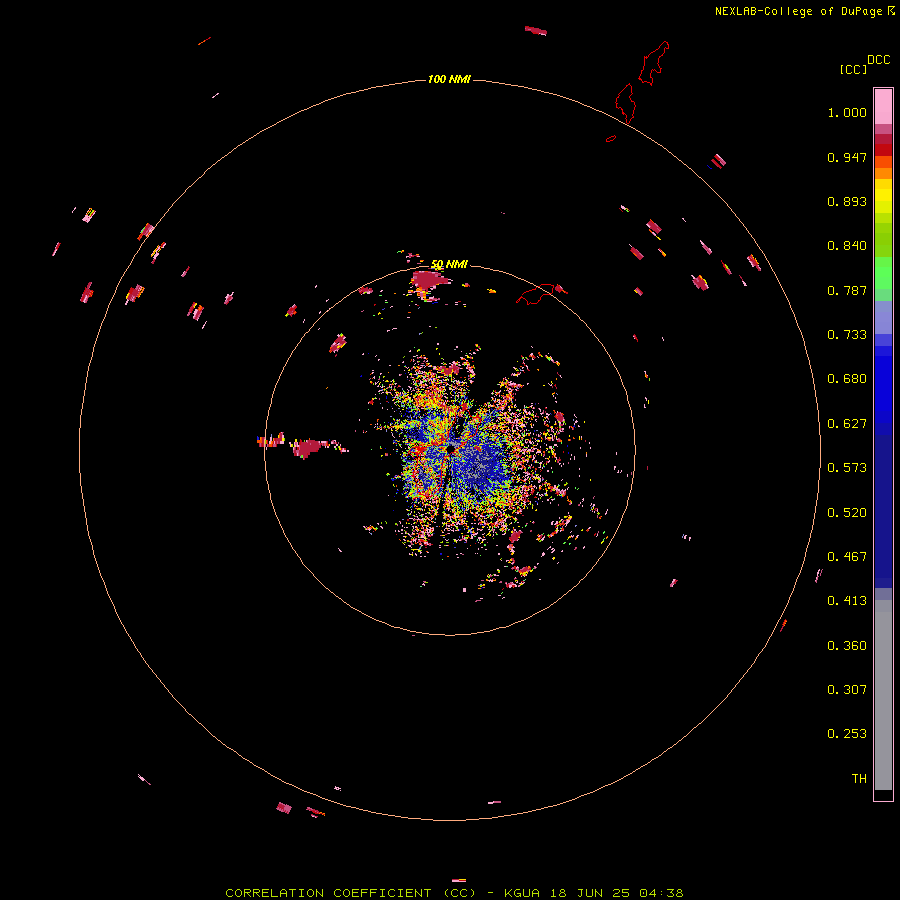Click the 0.467 scale value

(847, 557)
